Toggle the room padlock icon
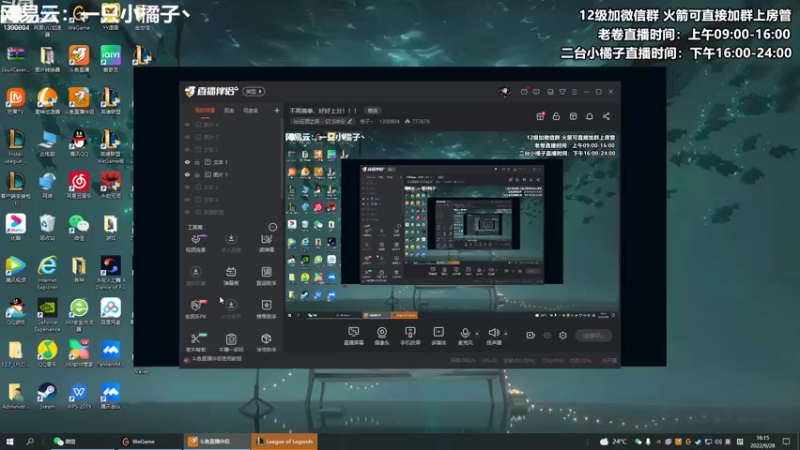Screen dimensions: 800x450 point(556,116)
